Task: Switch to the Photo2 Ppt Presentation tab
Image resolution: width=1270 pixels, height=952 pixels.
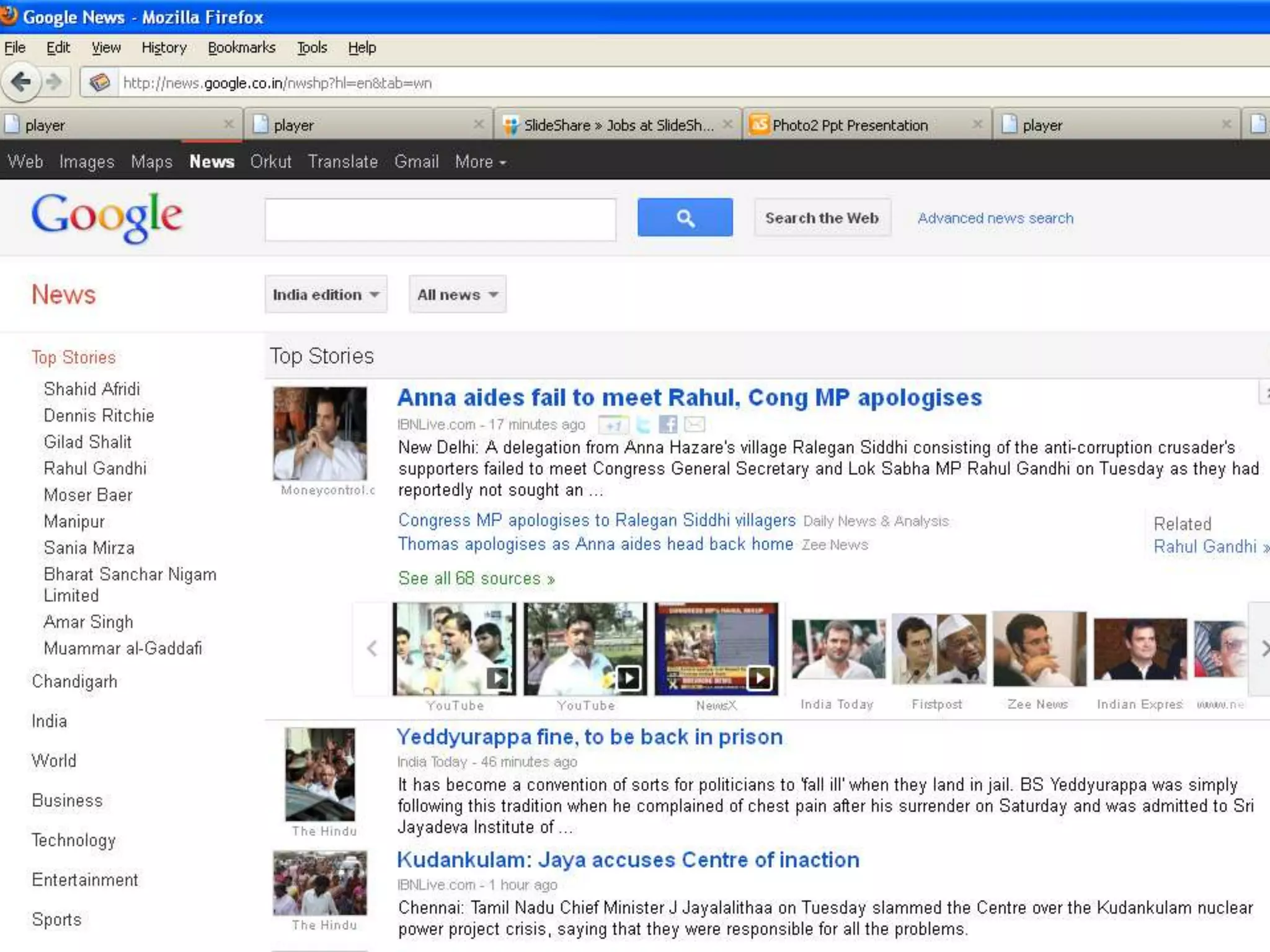Action: (850, 125)
